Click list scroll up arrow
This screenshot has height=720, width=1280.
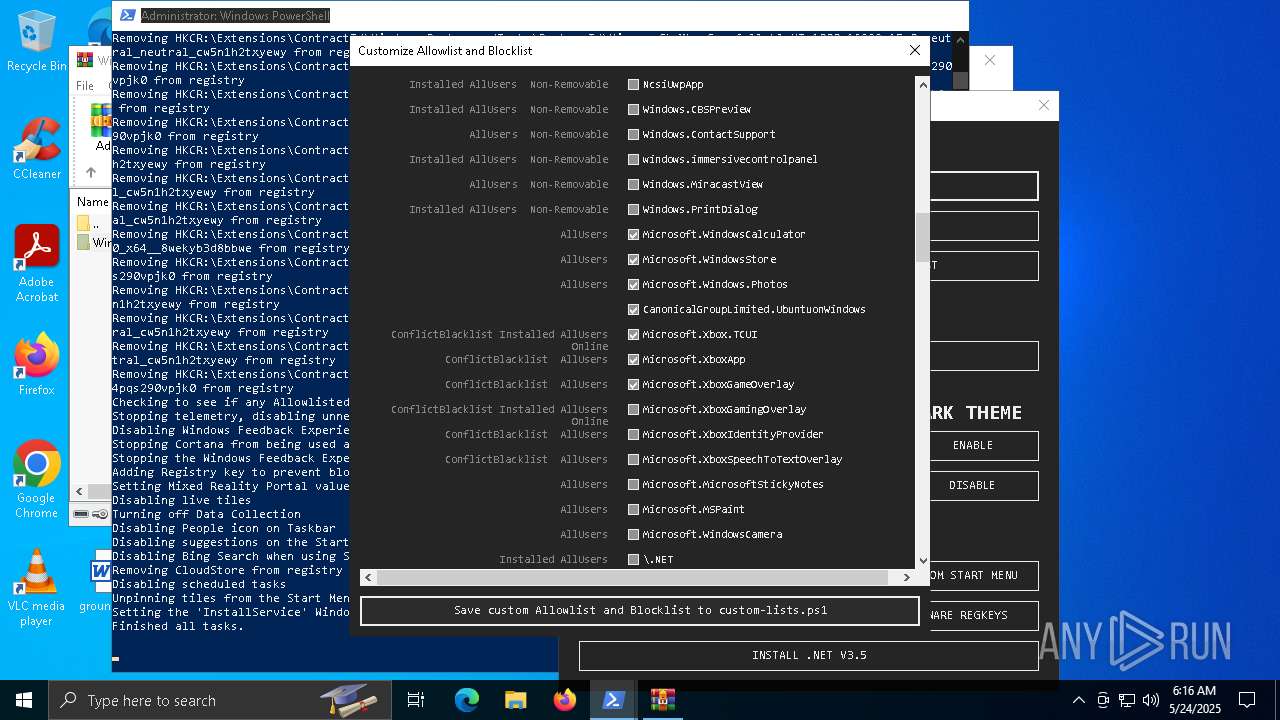pos(923,85)
